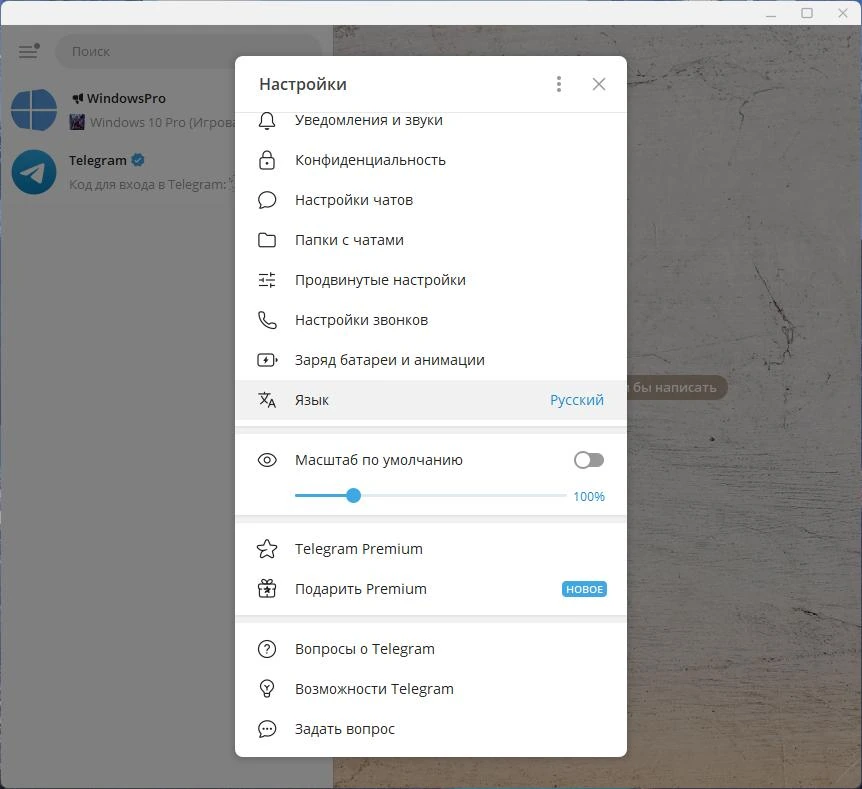Open Подарить Premium entry
The height and width of the screenshot is (789, 862).
[x=431, y=589]
